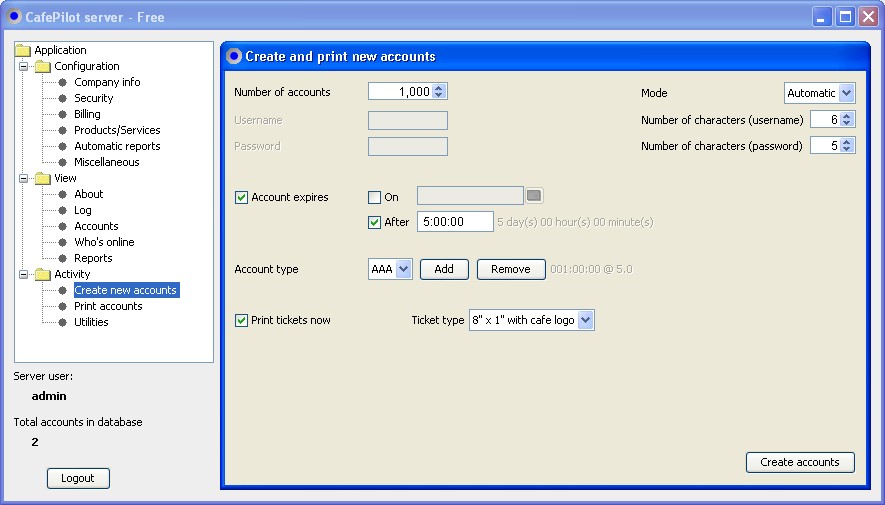885x505 pixels.
Task: Click the View folder icon
Action: (x=43, y=178)
